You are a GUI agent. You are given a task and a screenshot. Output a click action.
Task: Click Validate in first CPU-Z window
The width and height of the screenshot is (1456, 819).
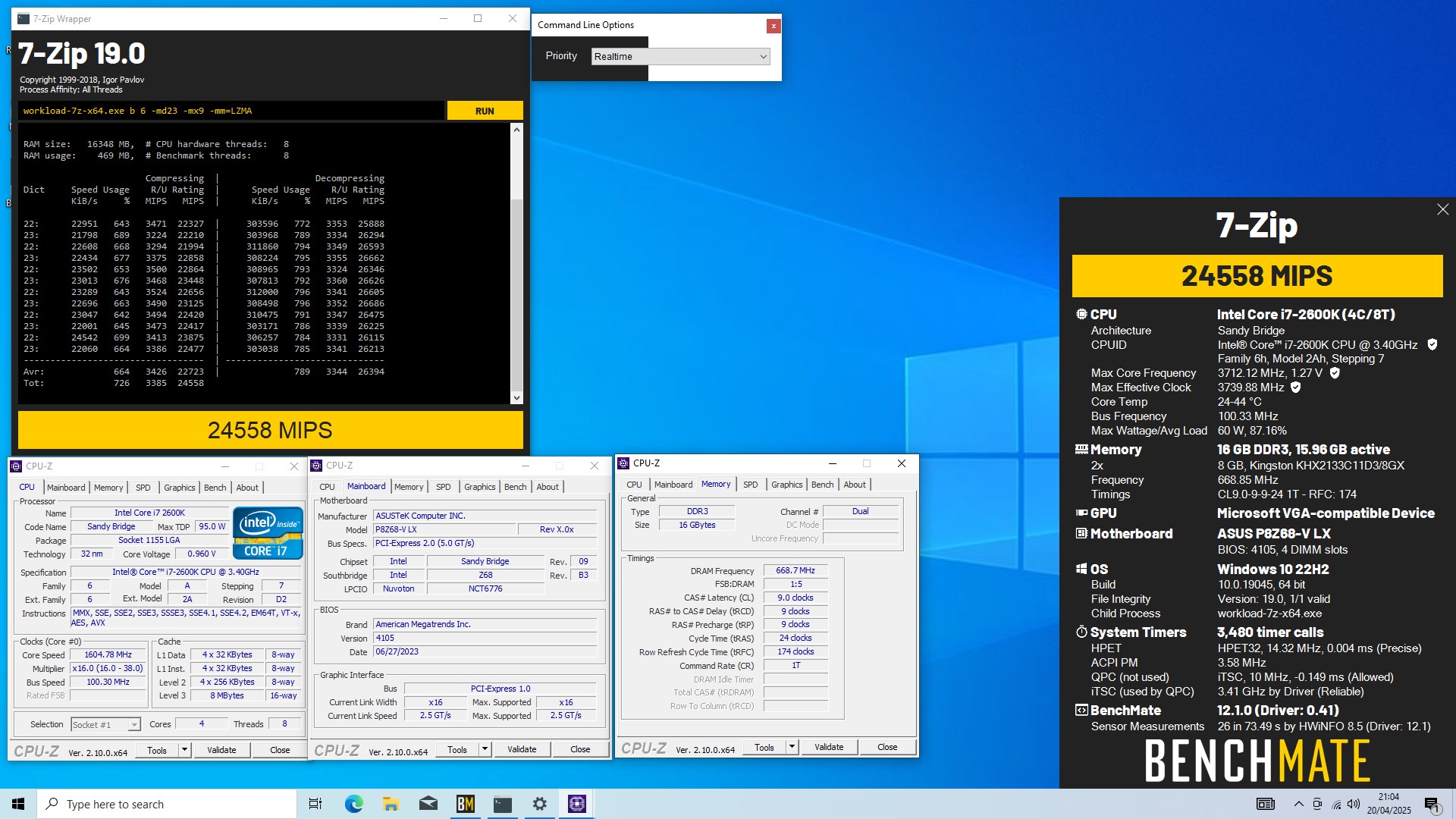pos(221,750)
